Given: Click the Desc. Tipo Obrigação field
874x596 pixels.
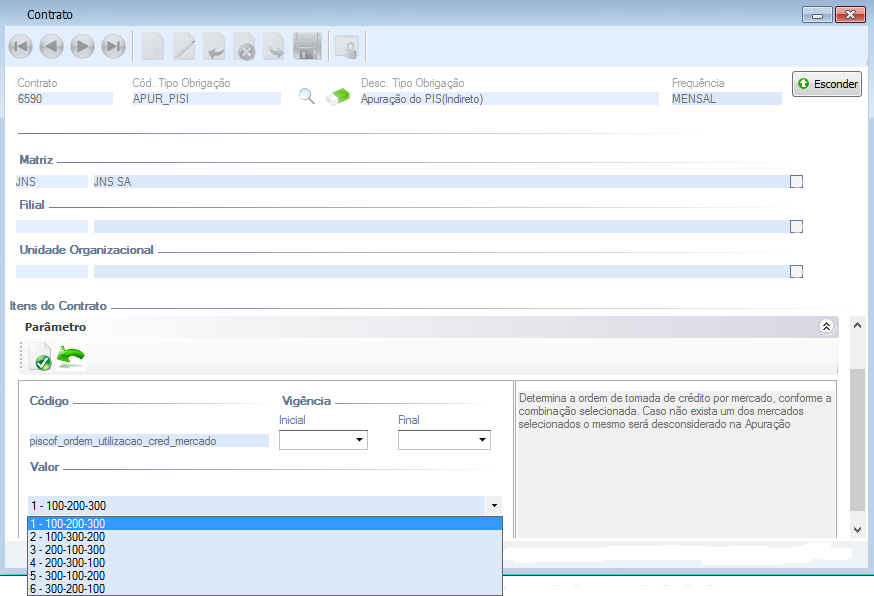Looking at the screenshot, I should [509, 99].
